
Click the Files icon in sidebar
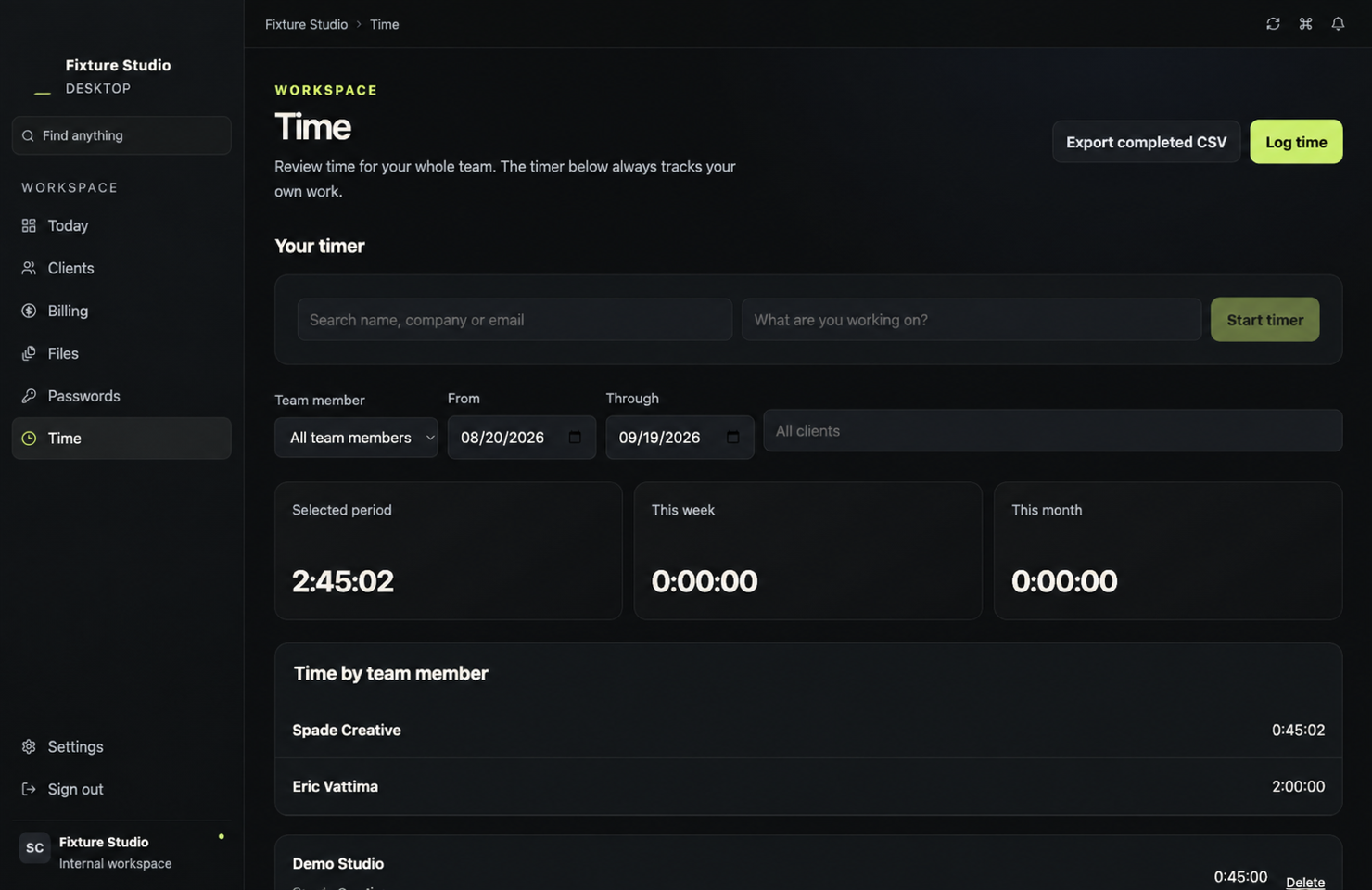click(x=29, y=353)
